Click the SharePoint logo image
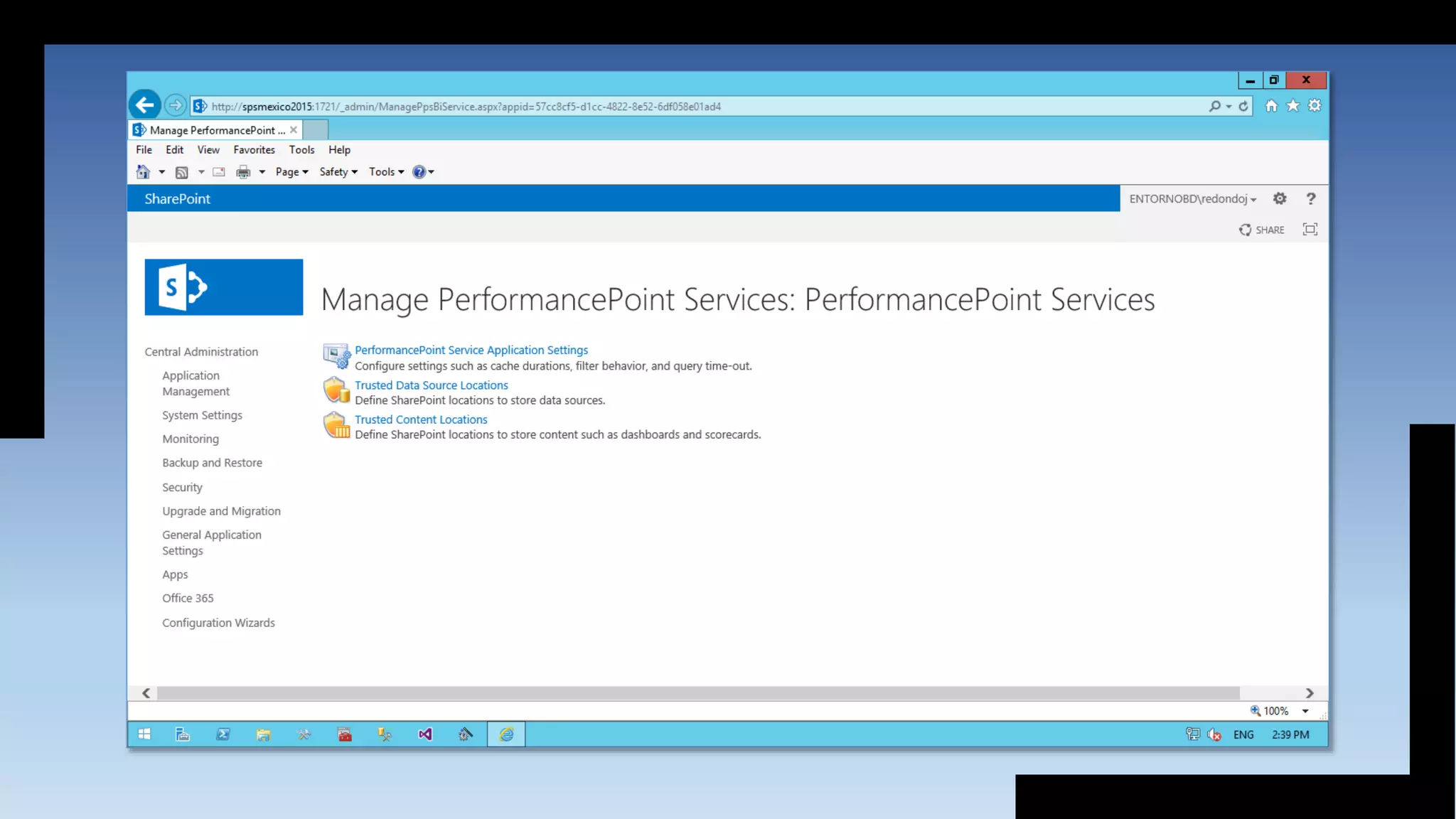The width and height of the screenshot is (1456, 819). click(x=223, y=287)
